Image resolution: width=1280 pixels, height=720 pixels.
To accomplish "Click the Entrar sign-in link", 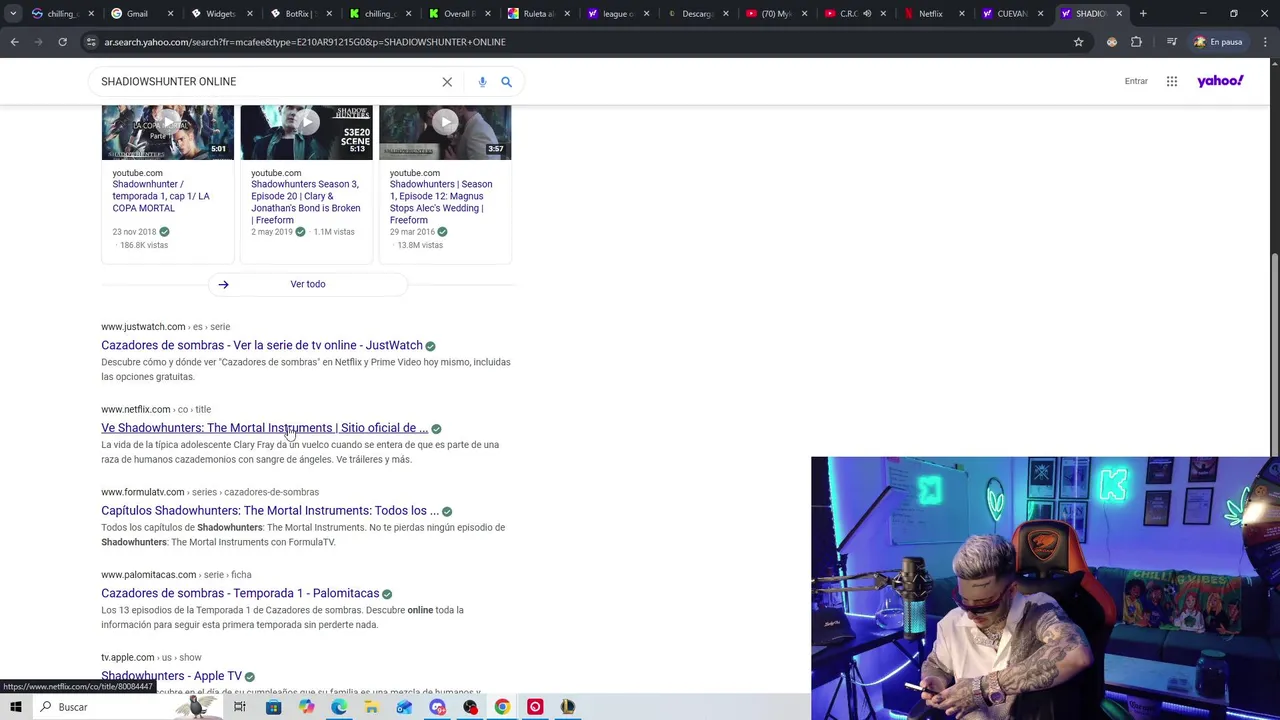I will point(1136,81).
